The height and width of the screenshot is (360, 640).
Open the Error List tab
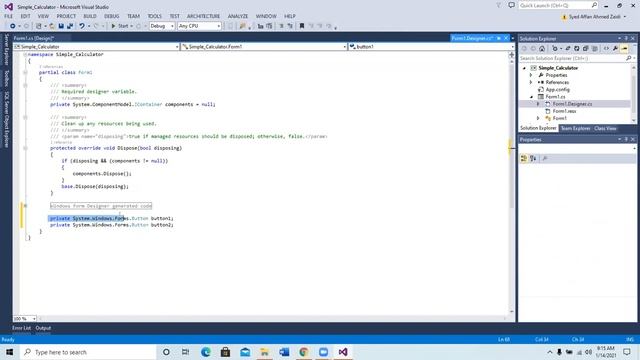click(21, 328)
